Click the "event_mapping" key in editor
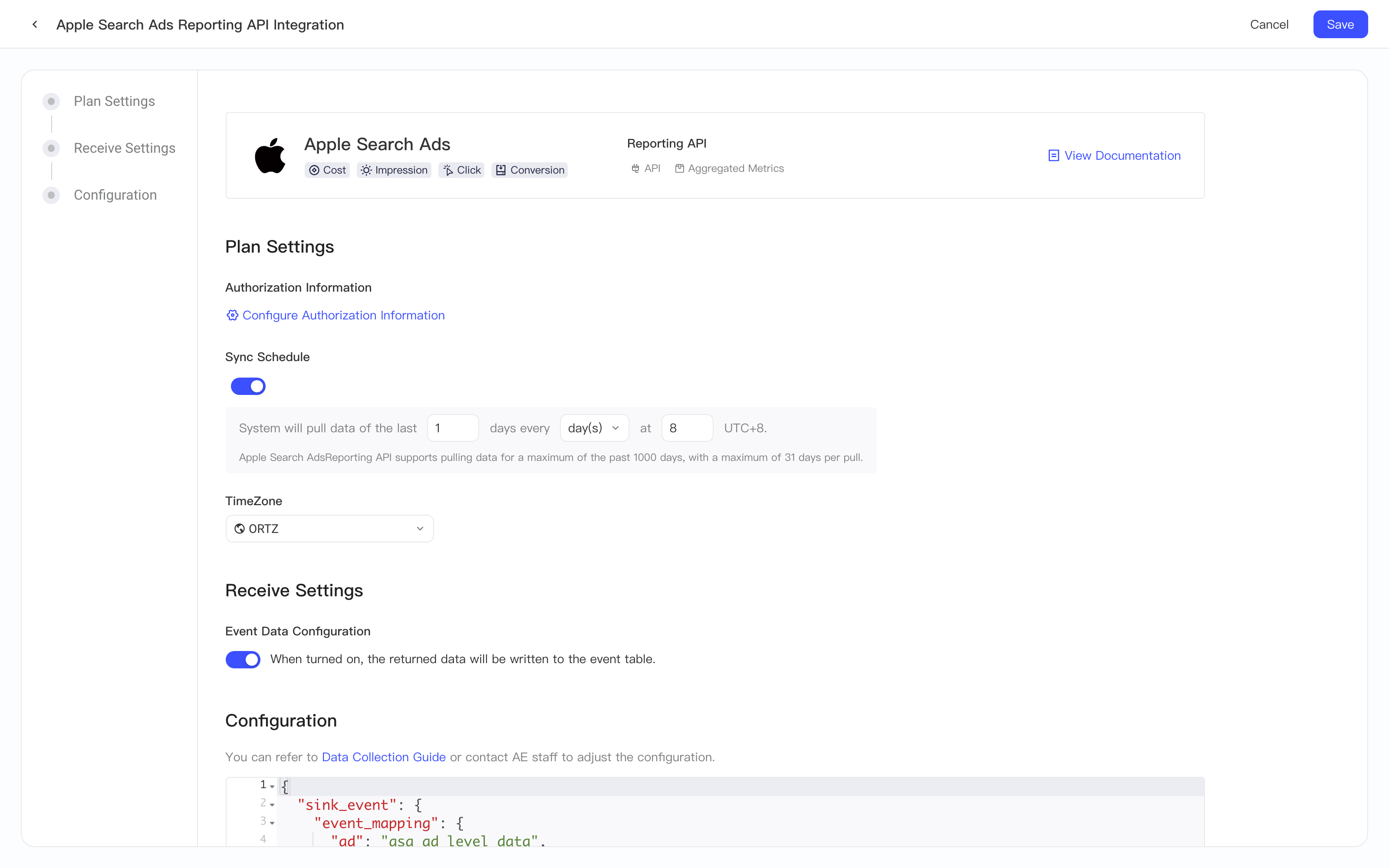 click(376, 823)
